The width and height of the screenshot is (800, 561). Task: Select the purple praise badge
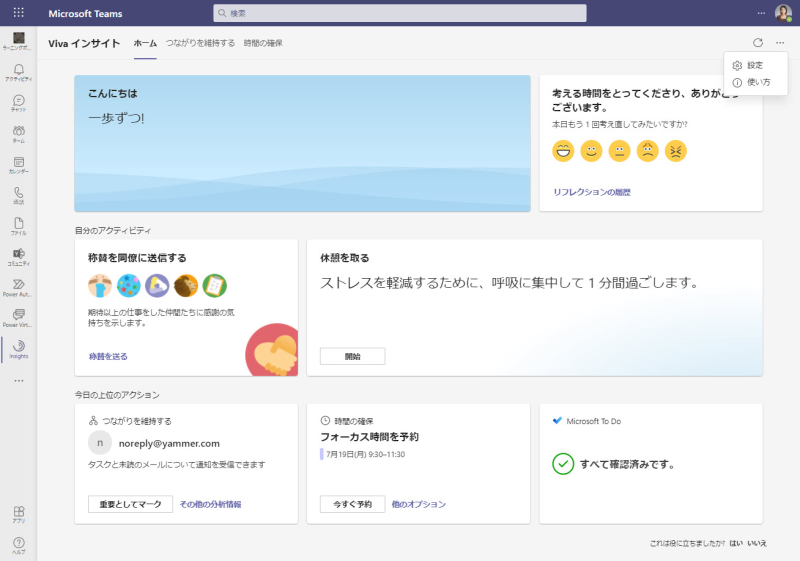(x=157, y=286)
